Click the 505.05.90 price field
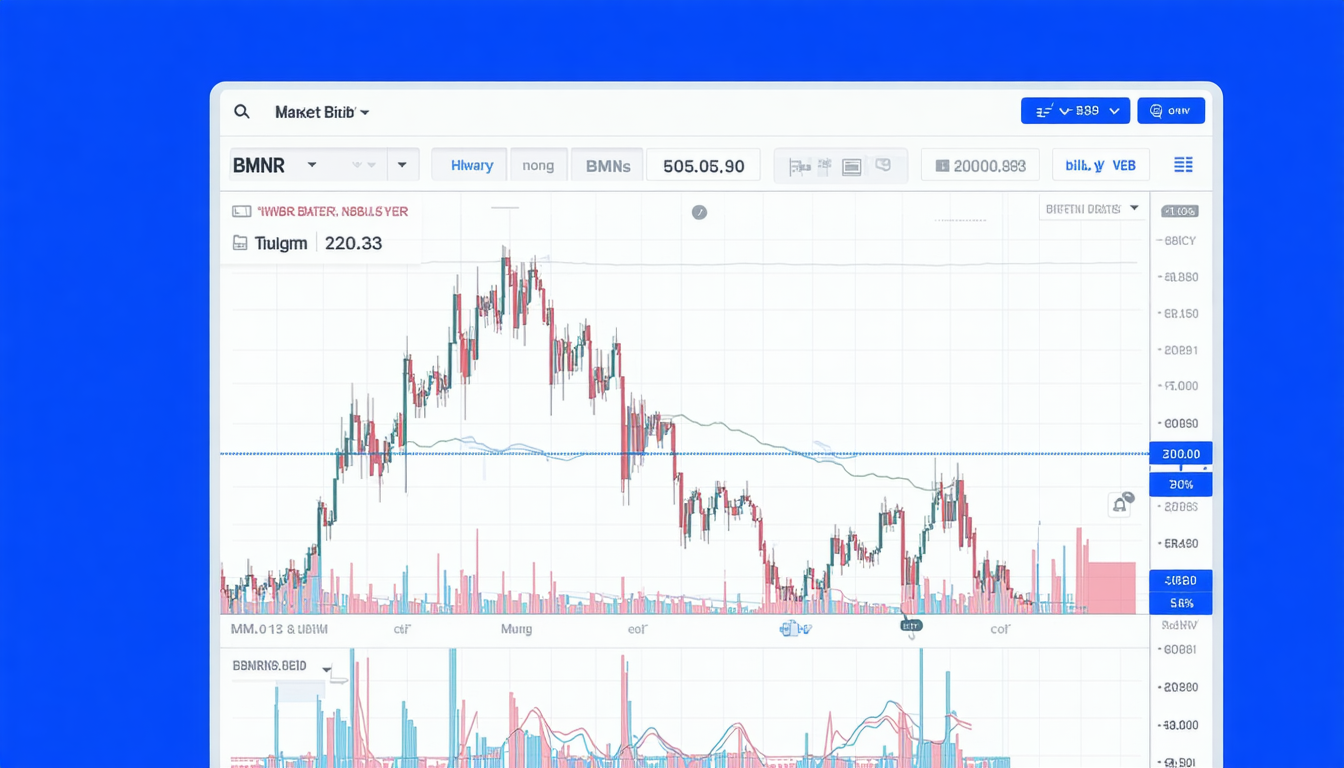Viewport: 1344px width, 768px height. [x=703, y=165]
